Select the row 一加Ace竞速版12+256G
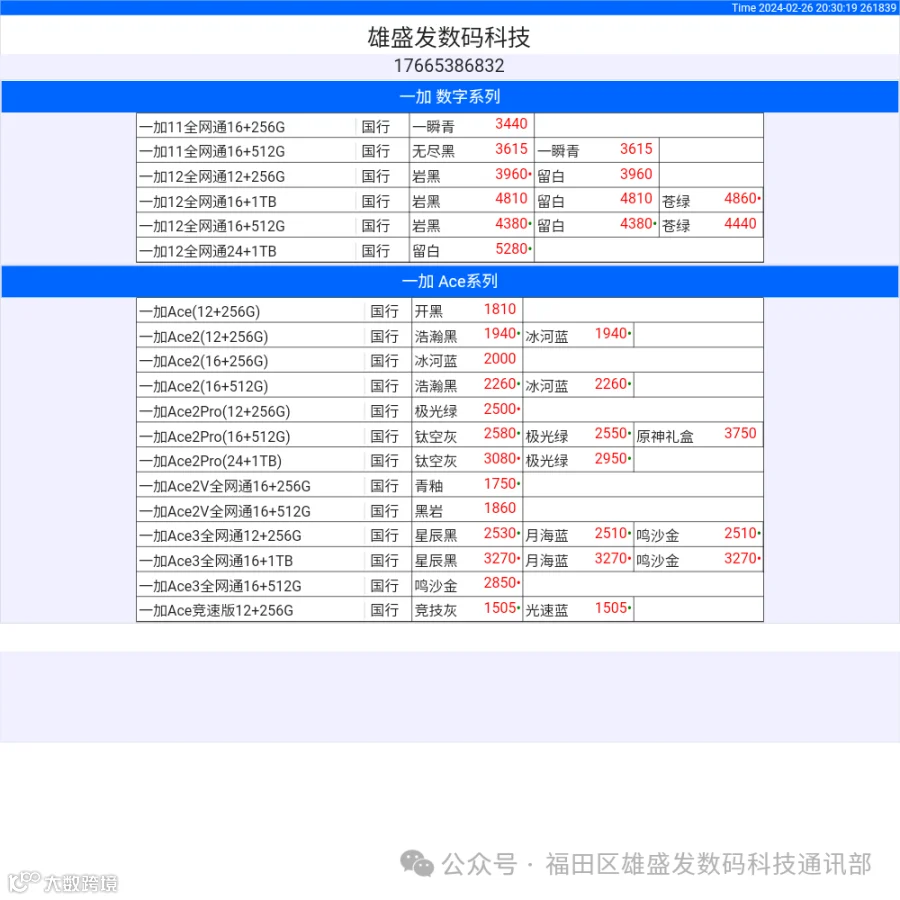Viewport: 900px width, 900px height. pos(450,610)
